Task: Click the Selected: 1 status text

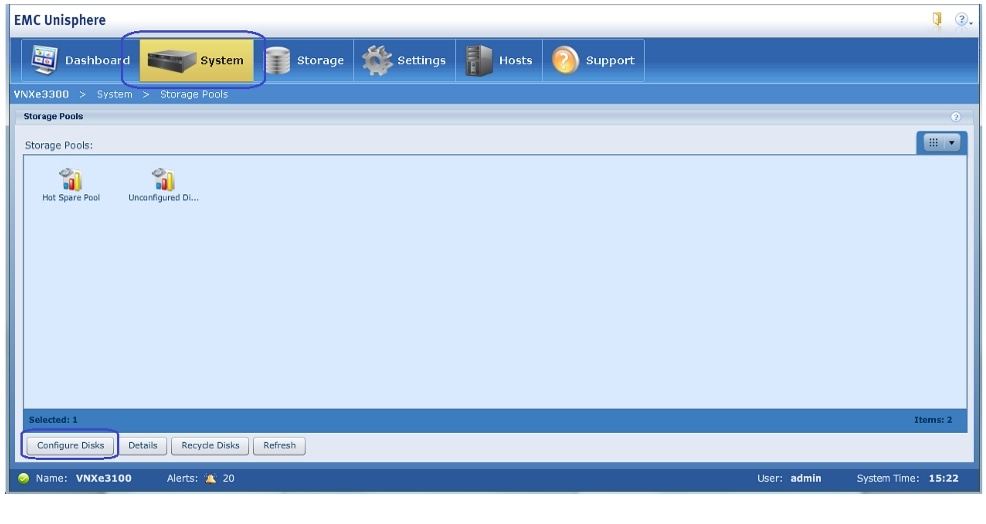Action: pos(53,420)
